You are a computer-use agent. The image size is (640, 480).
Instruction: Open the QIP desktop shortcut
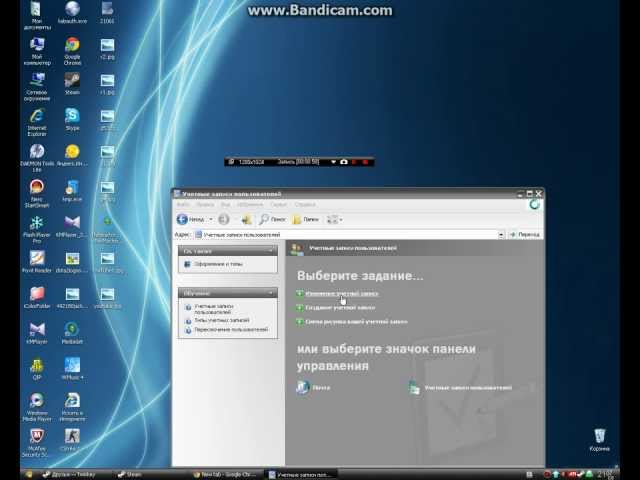click(37, 368)
